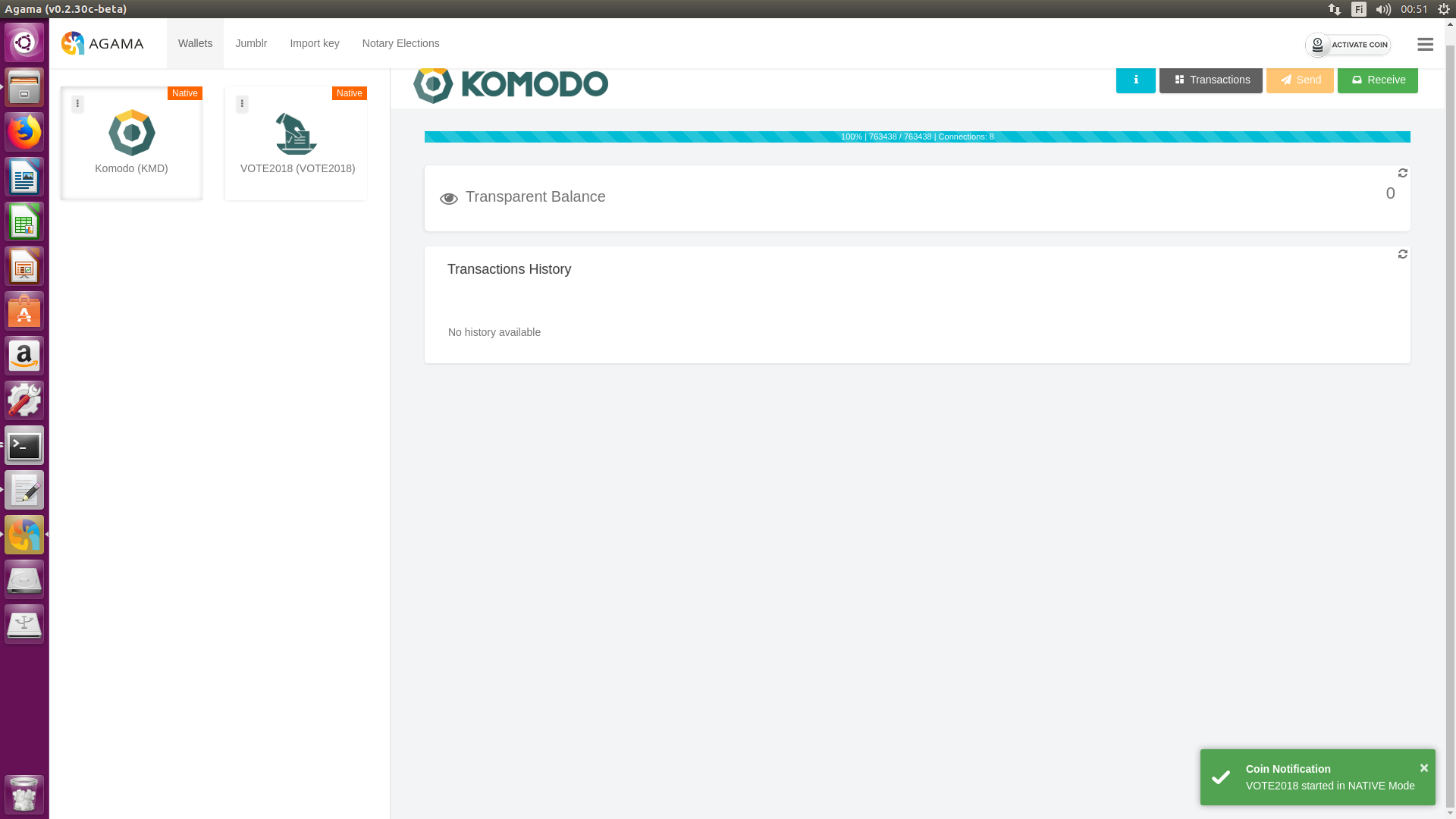
Task: Click the Agama logo in the header
Action: (x=102, y=43)
